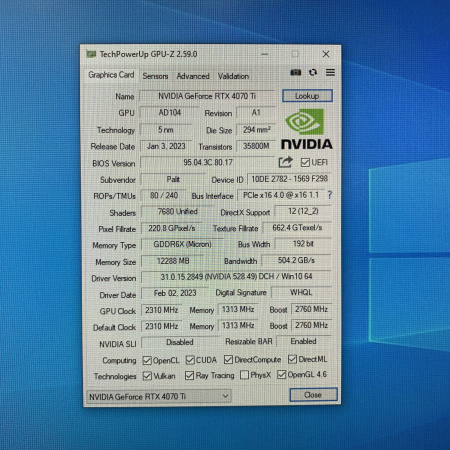Screen dimensions: 450x450
Task: Click the Default Clock row Memory 1313 MHz
Action: [x=238, y=326]
